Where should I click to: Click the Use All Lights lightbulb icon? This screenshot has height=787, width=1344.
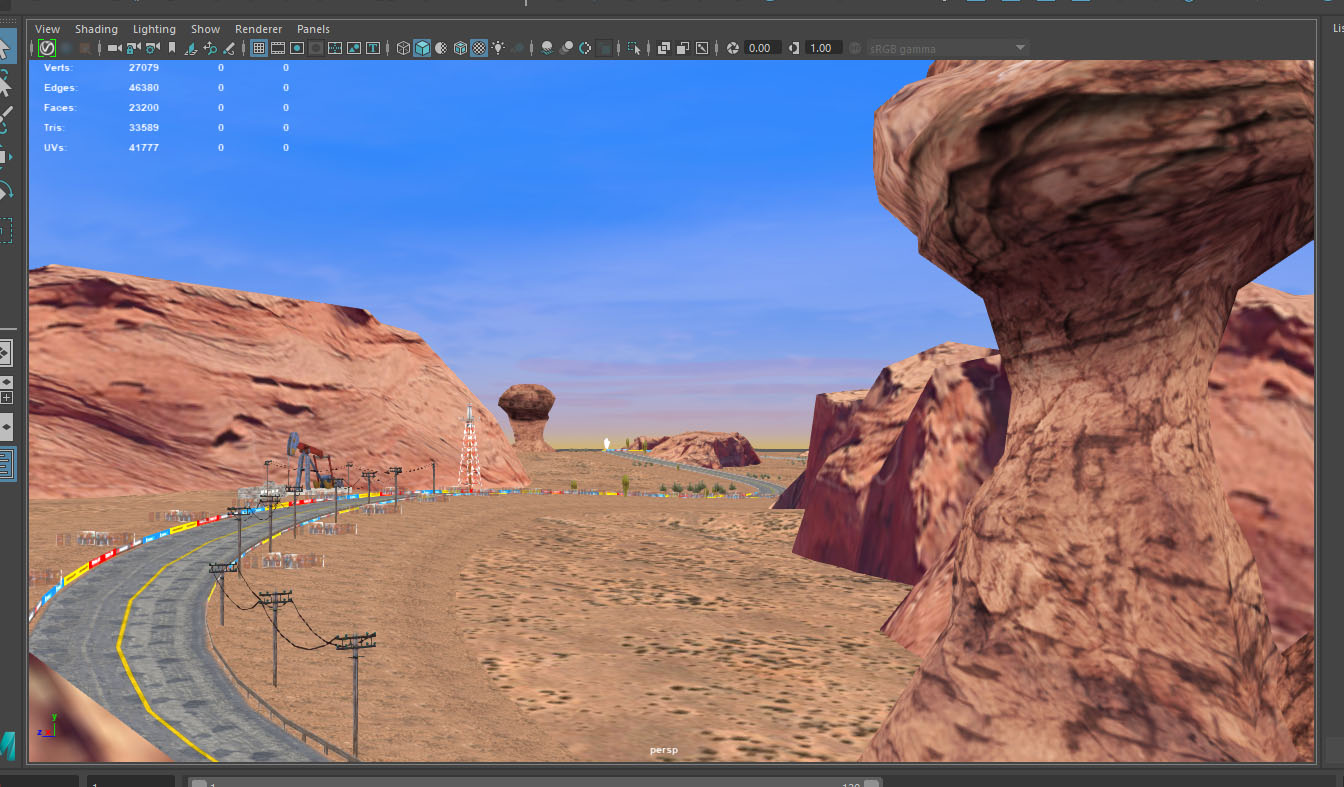tap(498, 48)
